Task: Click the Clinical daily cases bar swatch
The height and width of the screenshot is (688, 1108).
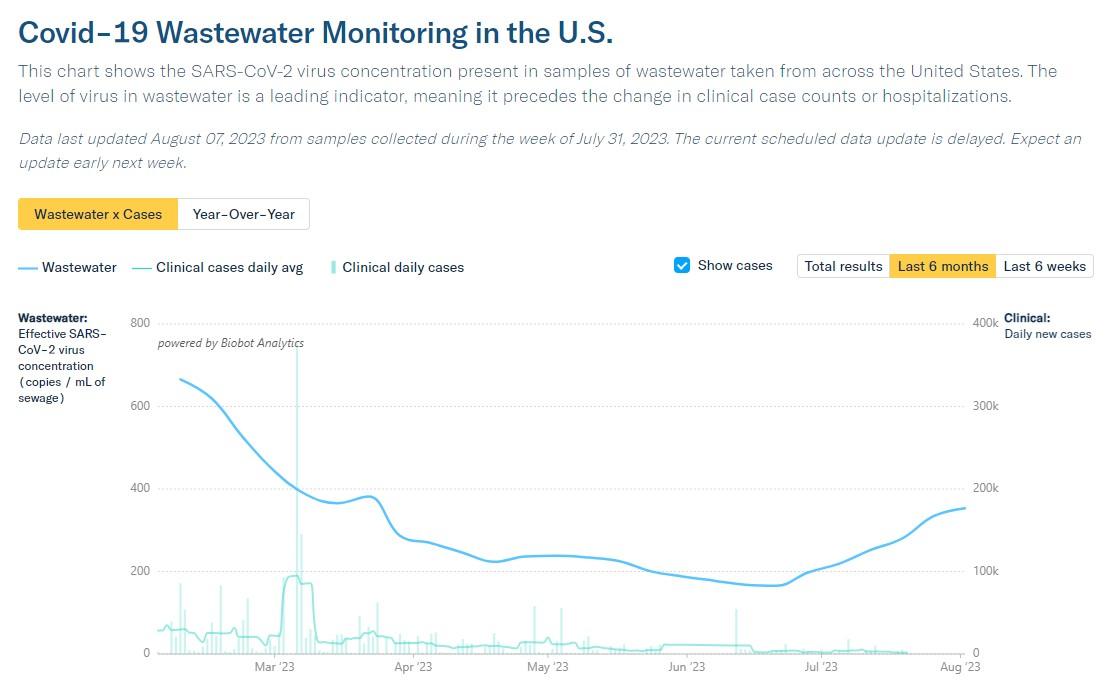Action: click(x=333, y=268)
